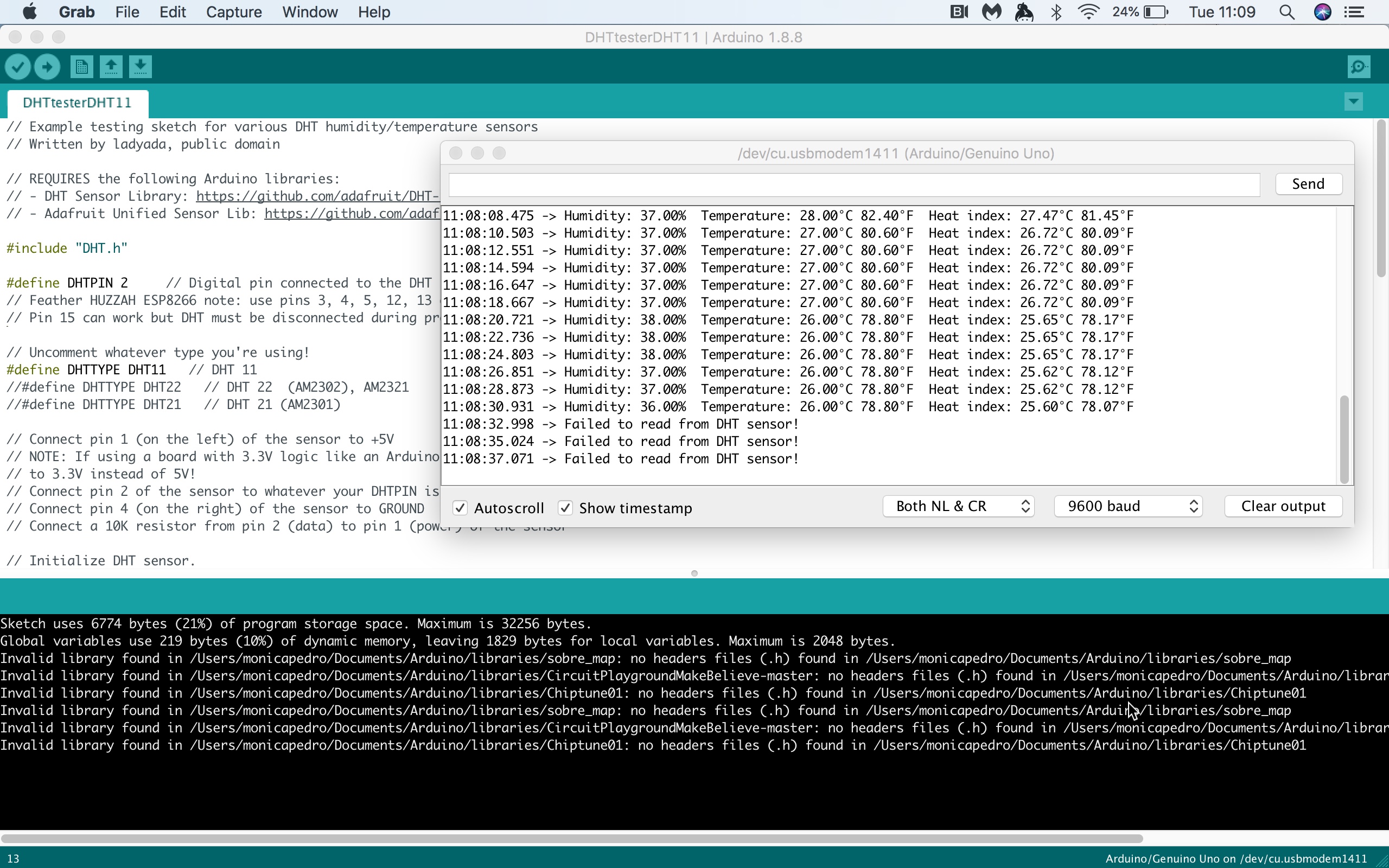Click the Bluetooth icon in the menu bar
The height and width of the screenshot is (868, 1389).
[1056, 11]
